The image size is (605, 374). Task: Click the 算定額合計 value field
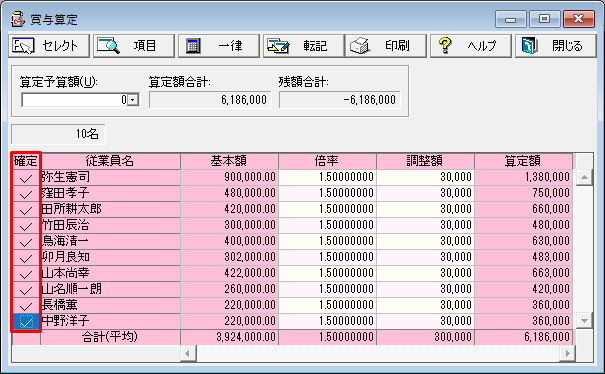click(210, 100)
